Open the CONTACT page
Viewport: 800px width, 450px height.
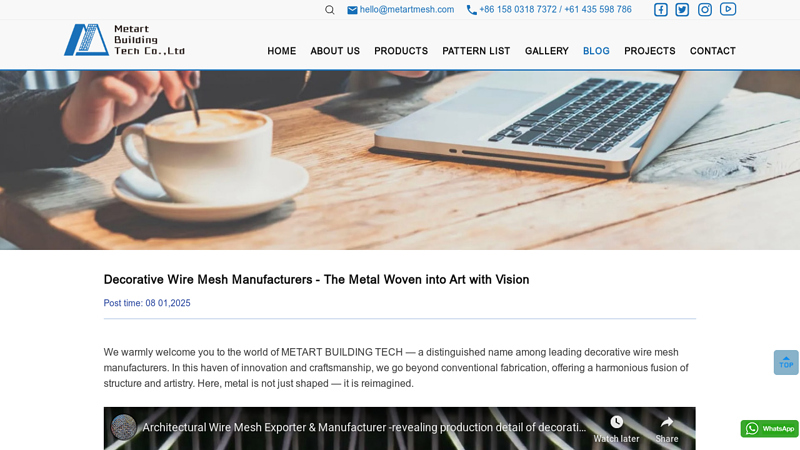pos(712,51)
